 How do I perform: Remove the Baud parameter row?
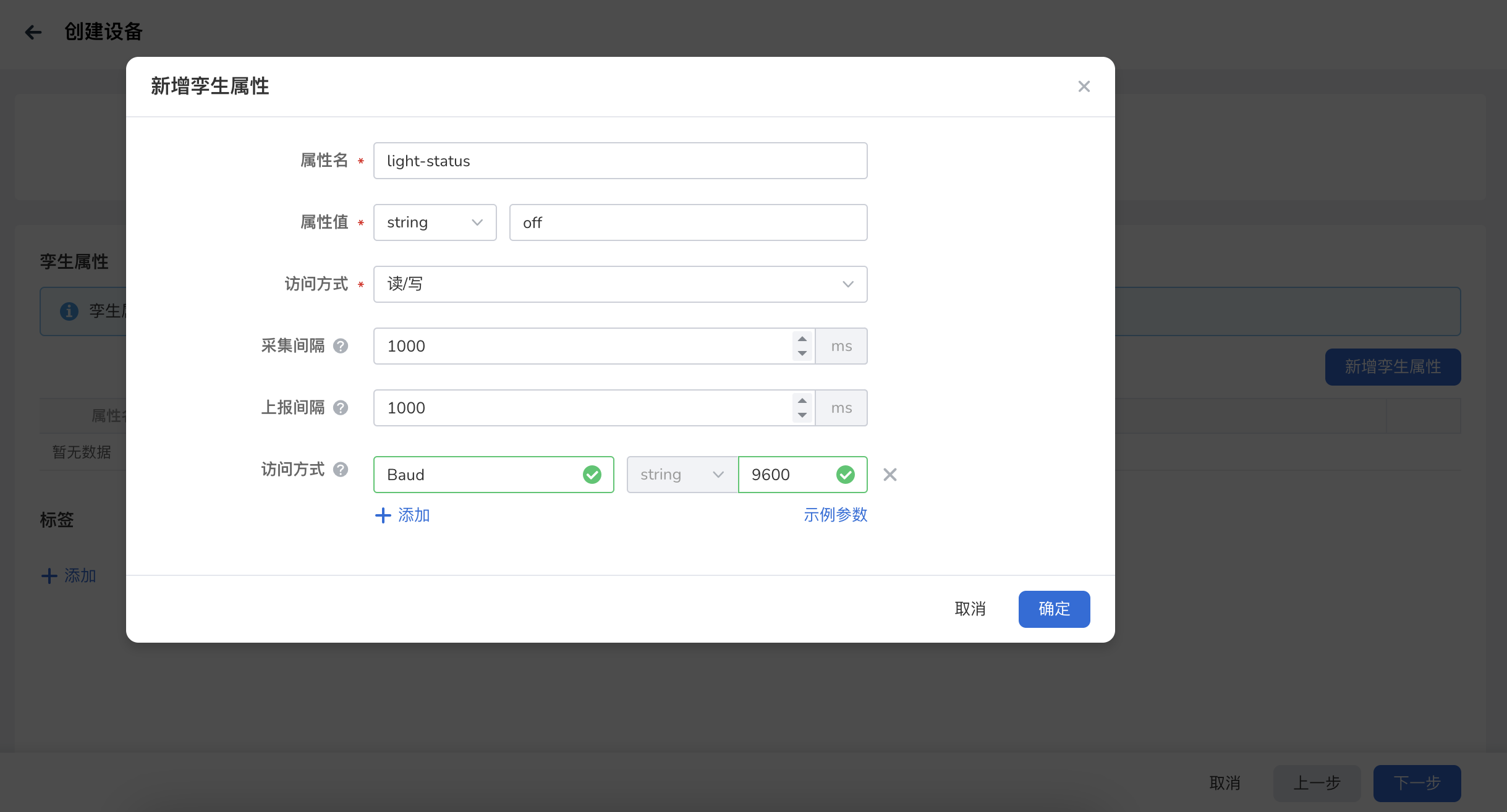889,475
